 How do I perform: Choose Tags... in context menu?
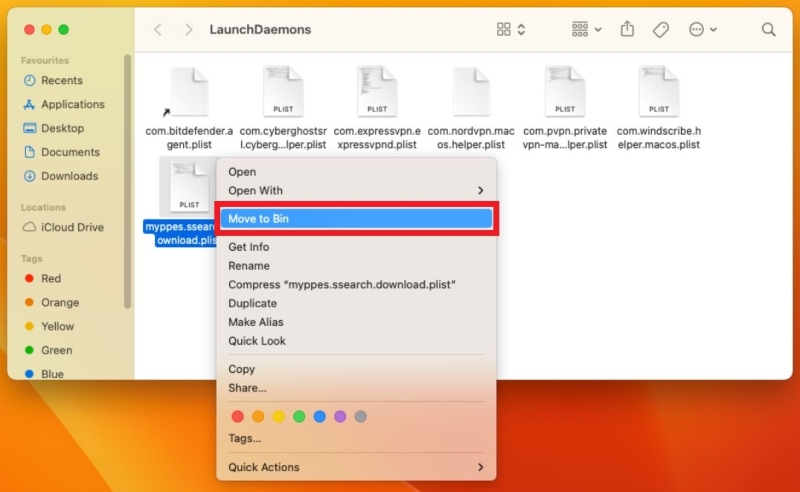coord(356,438)
